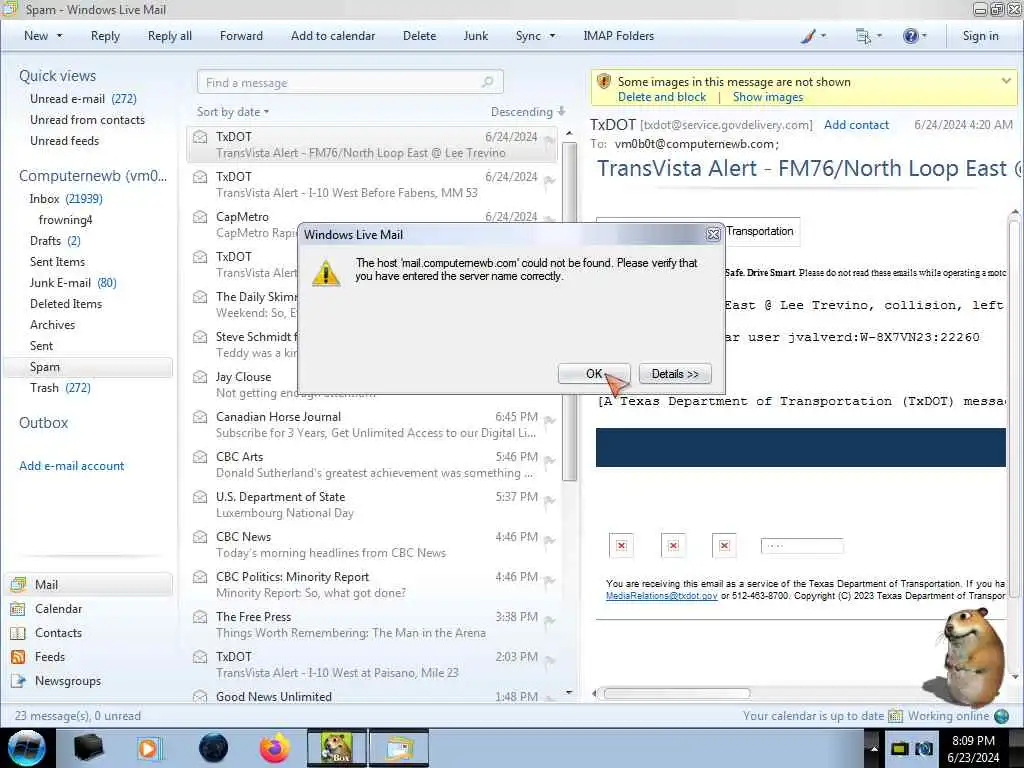Flag the Canadian Horse Journal message
Screen dimensions: 1024x768
click(x=549, y=421)
